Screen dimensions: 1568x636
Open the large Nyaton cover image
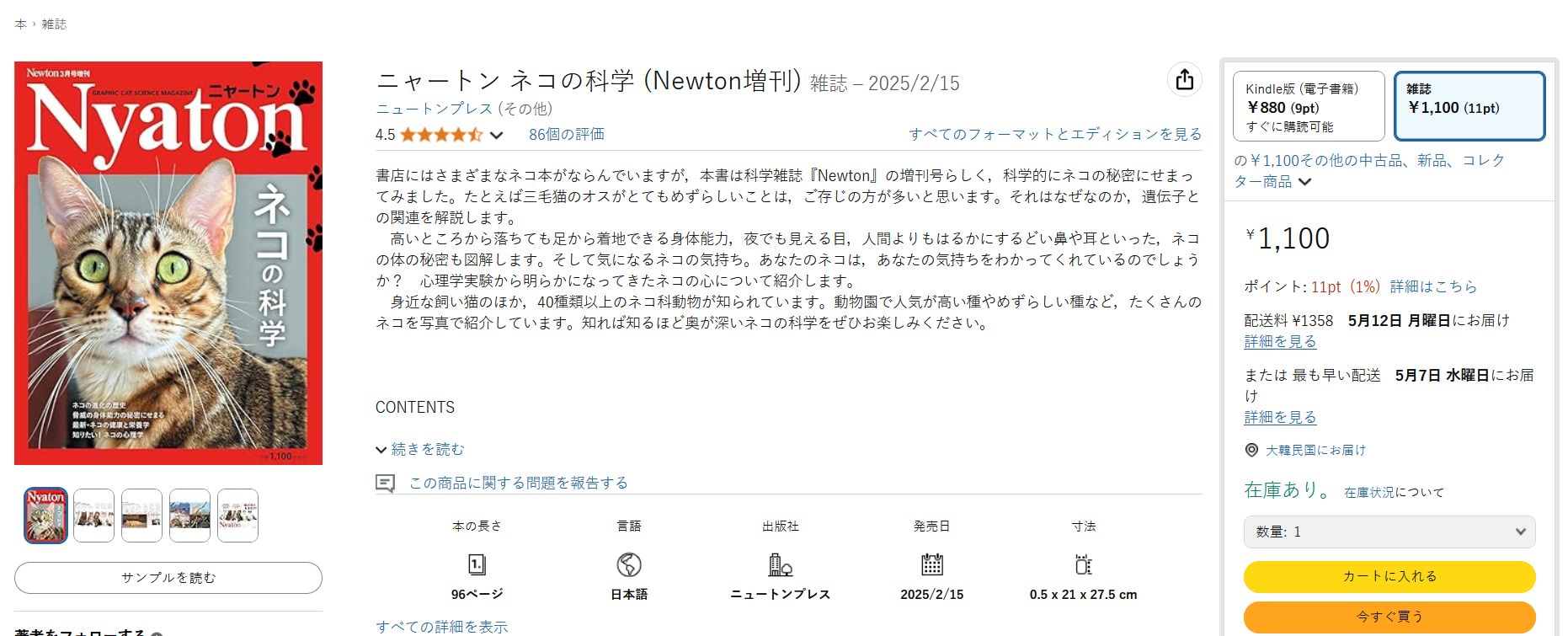coord(168,263)
